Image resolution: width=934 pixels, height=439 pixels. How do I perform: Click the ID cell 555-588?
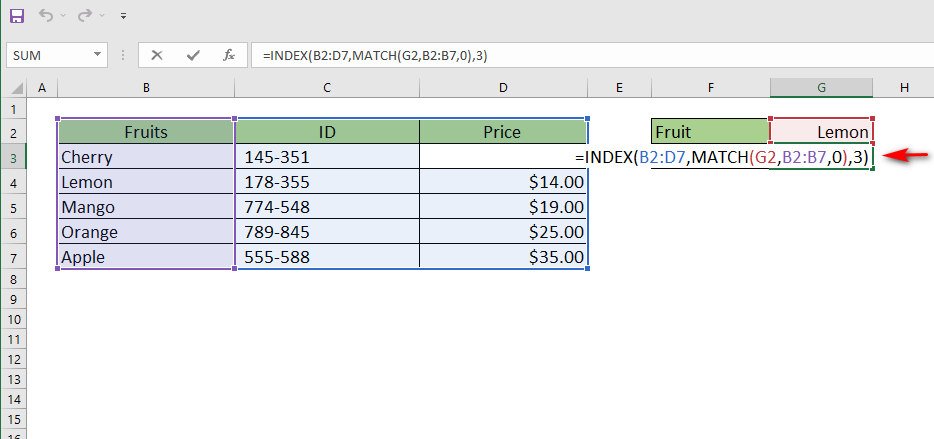[x=327, y=257]
